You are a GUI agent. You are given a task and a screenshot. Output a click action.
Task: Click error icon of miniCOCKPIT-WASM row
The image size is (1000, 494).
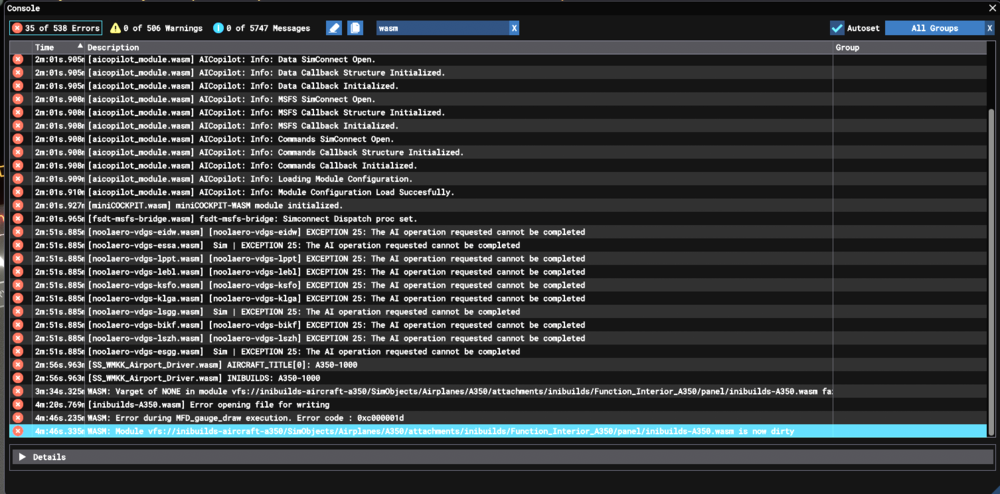click(18, 205)
